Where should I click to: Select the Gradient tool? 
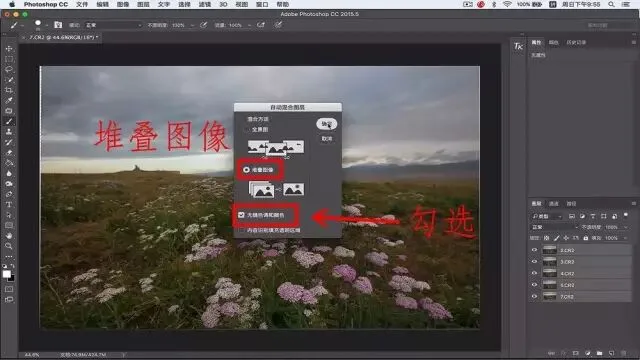(9, 163)
